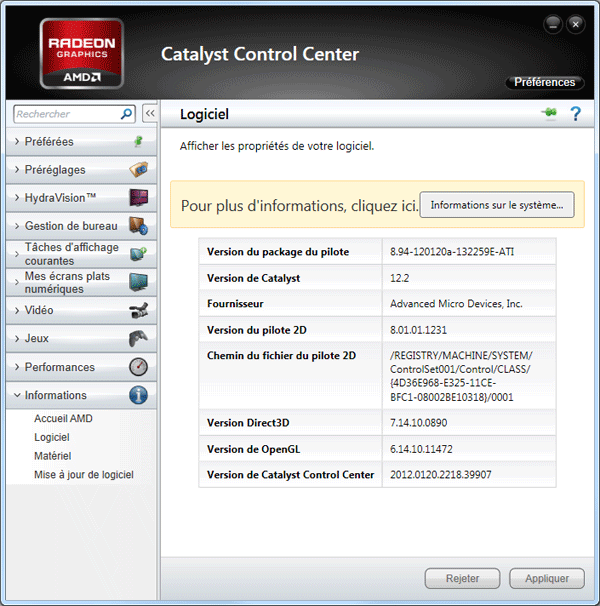Click the Vidéo camera icon
This screenshot has width=600, height=606.
click(138, 310)
